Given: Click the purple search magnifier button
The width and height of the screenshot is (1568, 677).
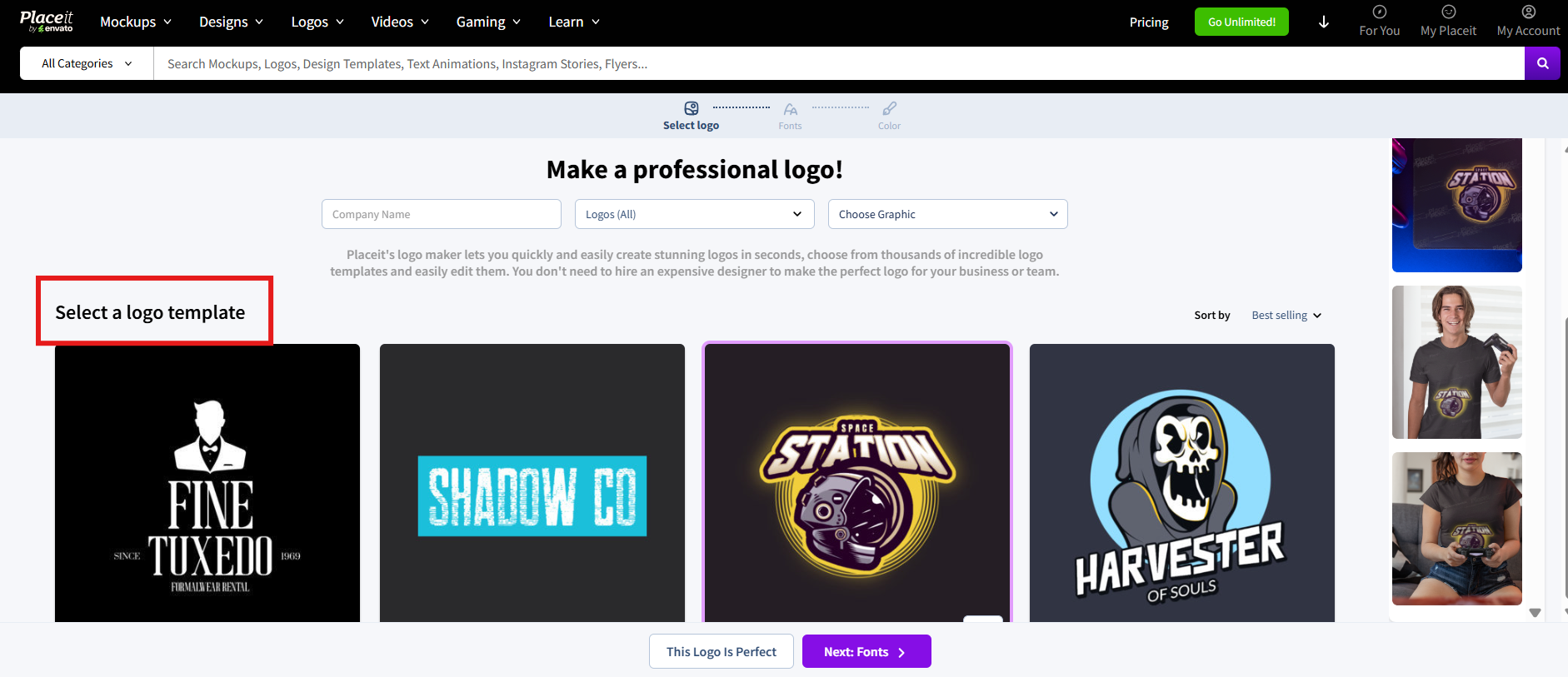Looking at the screenshot, I should point(1542,63).
